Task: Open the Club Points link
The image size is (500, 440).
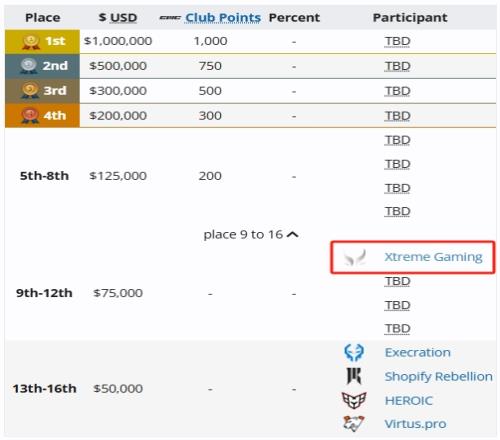Action: pyautogui.click(x=223, y=18)
